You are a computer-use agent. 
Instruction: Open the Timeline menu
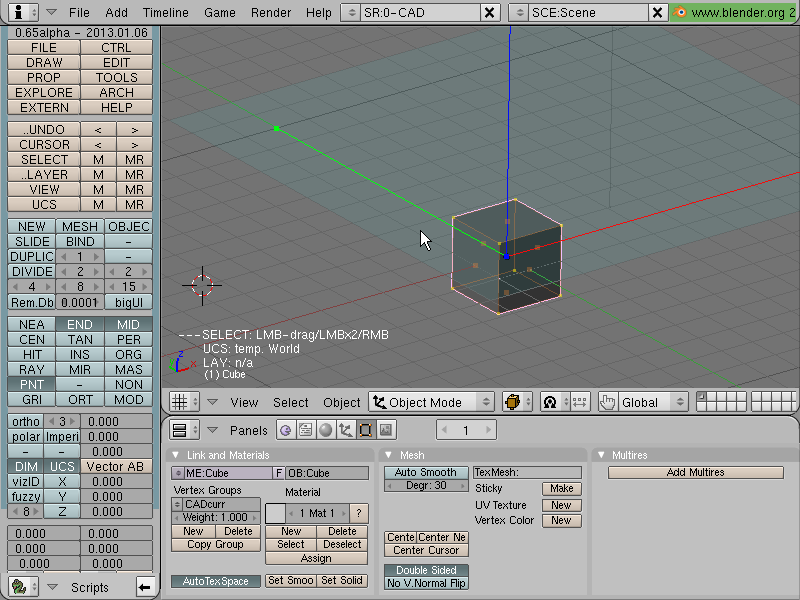tap(165, 12)
